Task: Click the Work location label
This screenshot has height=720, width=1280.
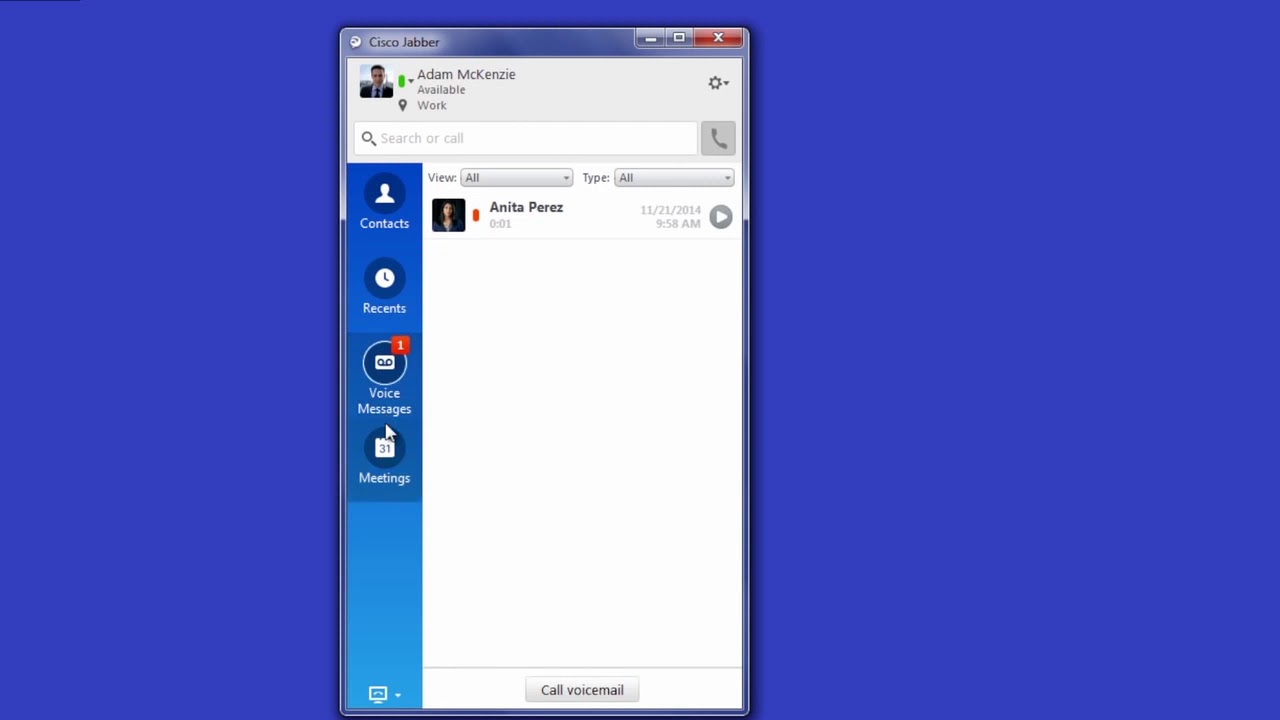Action: click(432, 105)
